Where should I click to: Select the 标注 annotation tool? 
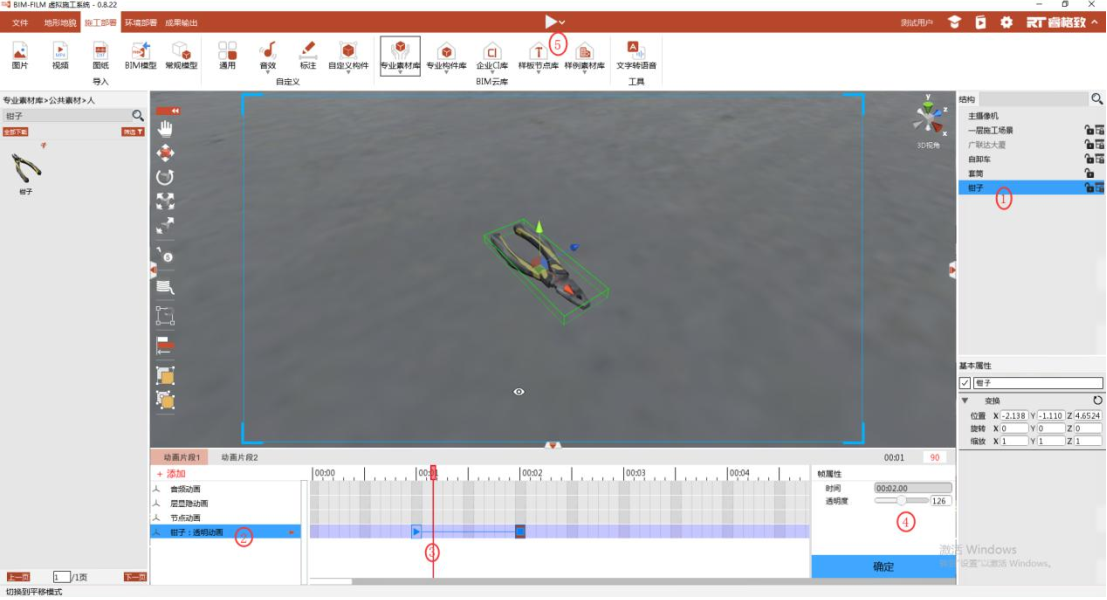click(x=308, y=56)
